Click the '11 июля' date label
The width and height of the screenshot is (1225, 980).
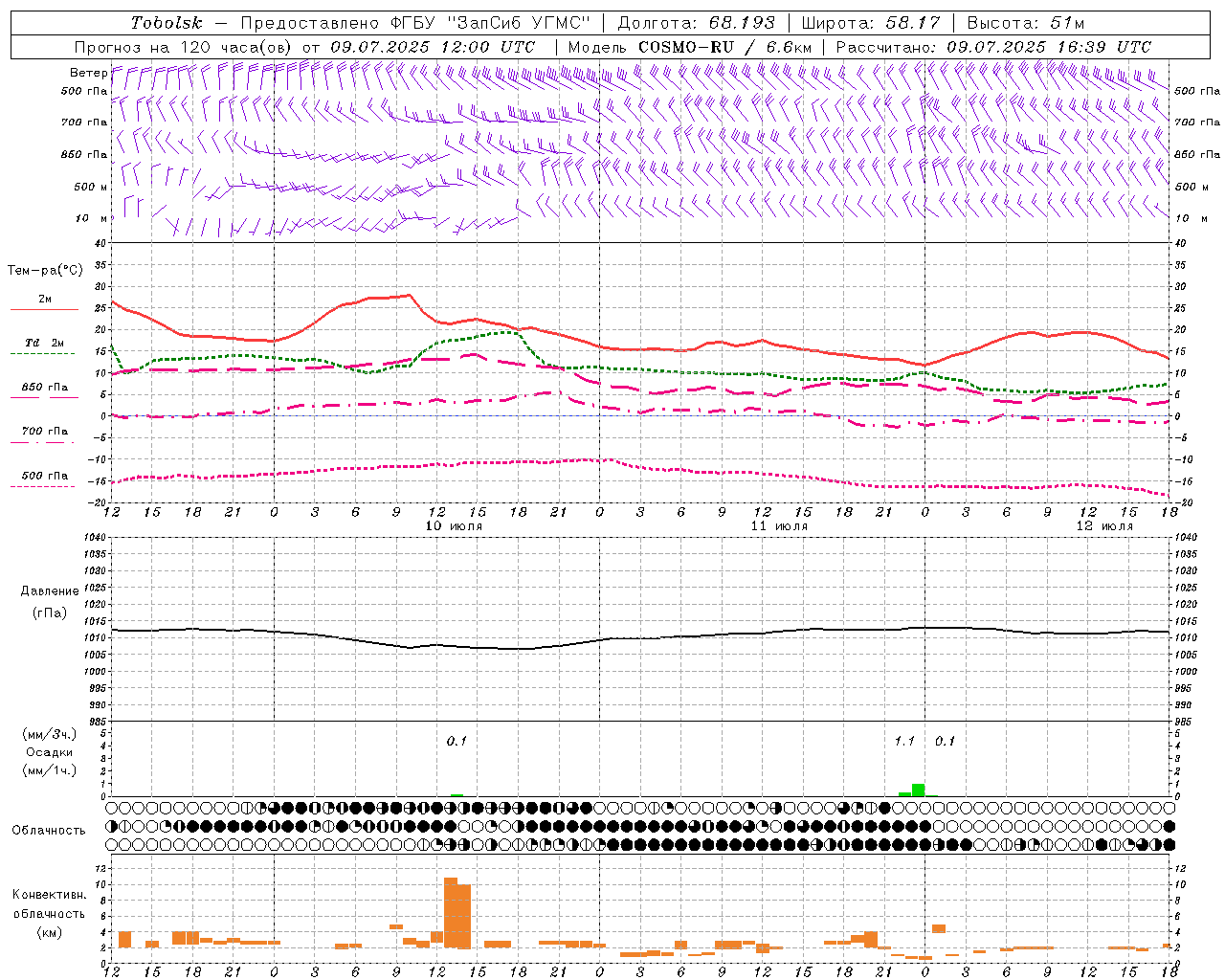pos(779,526)
